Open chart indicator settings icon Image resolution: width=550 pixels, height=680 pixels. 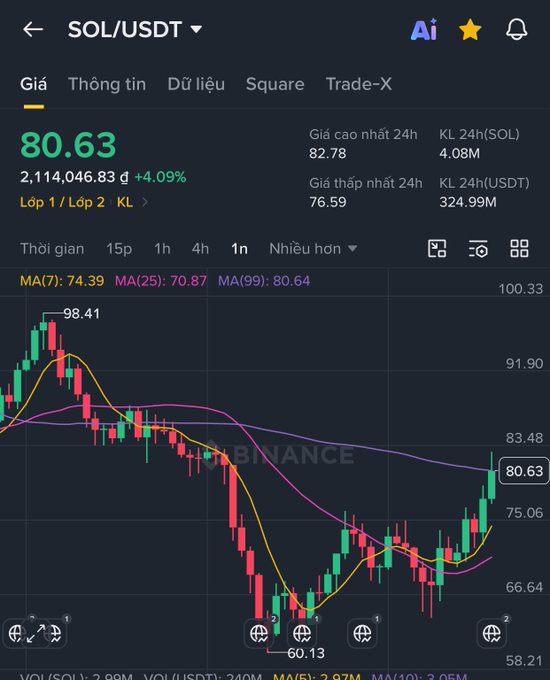pyautogui.click(x=478, y=249)
